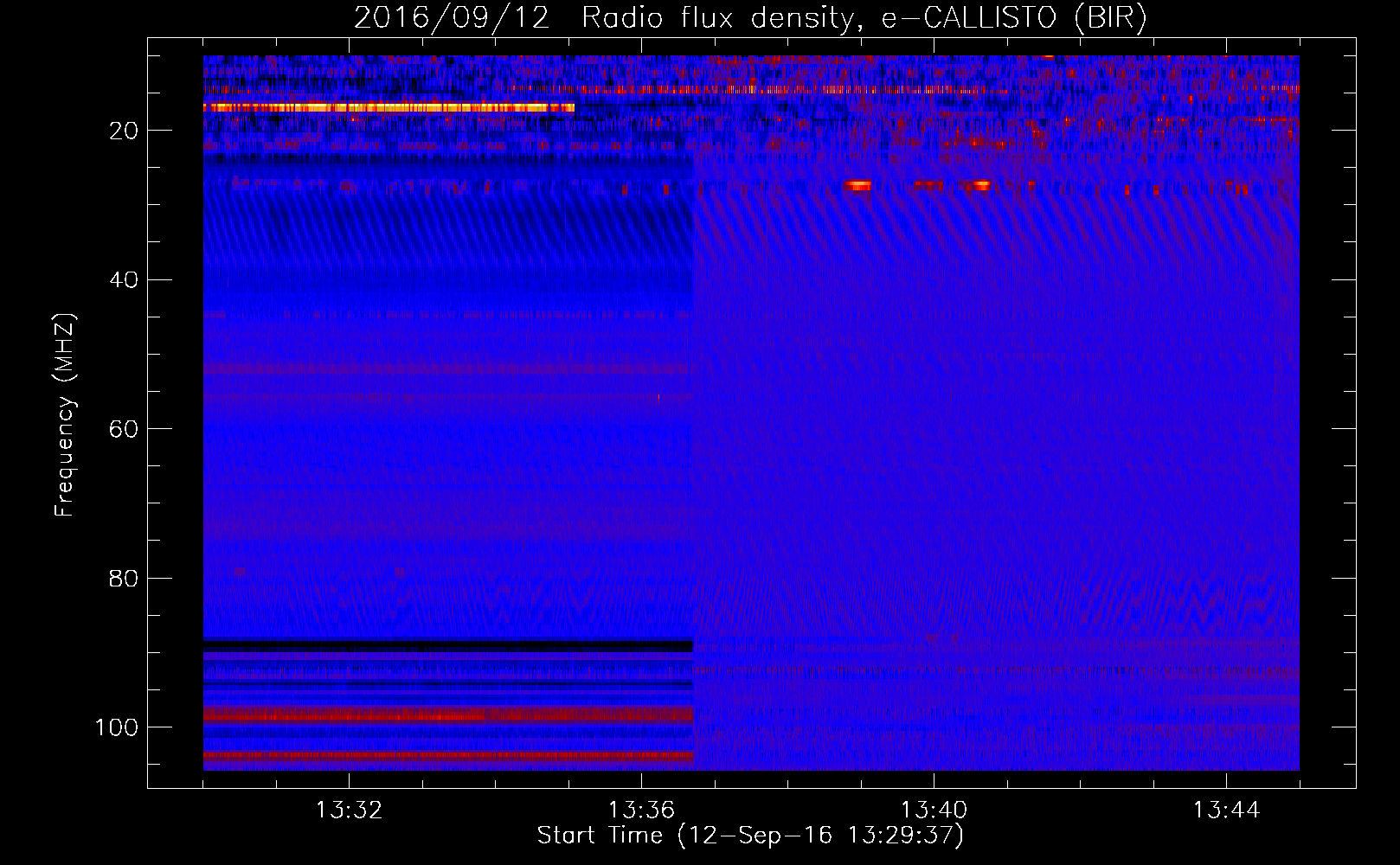1400x865 pixels.
Task: Click the 13:40 time tick label
Action: coord(934,811)
